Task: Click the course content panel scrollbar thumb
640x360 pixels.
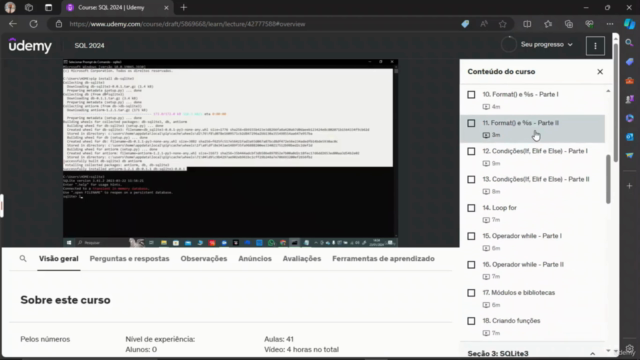Action: coord(608,179)
